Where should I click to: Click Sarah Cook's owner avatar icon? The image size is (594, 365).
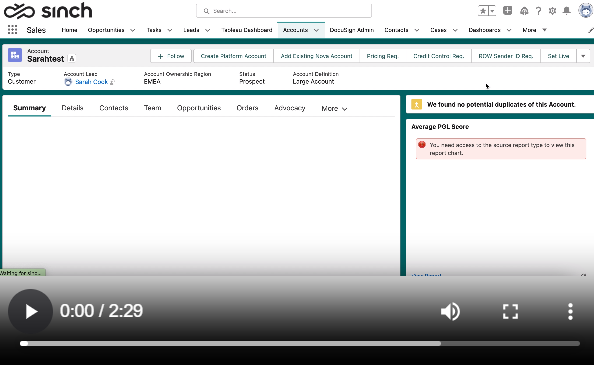(68, 82)
